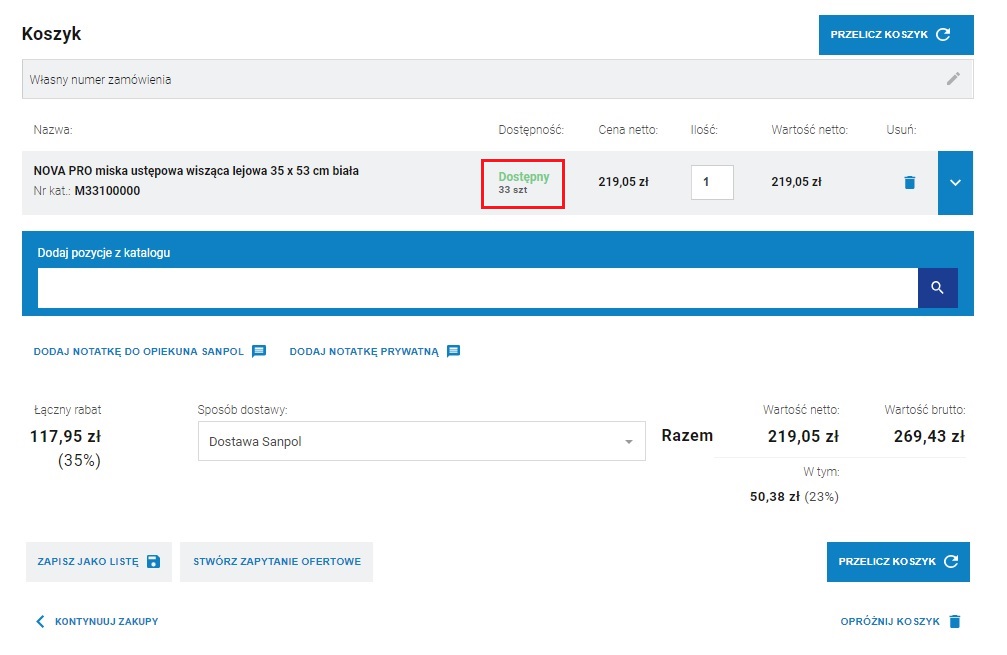
Task: Click the Cena netto value 219,05 zł
Action: (x=623, y=182)
